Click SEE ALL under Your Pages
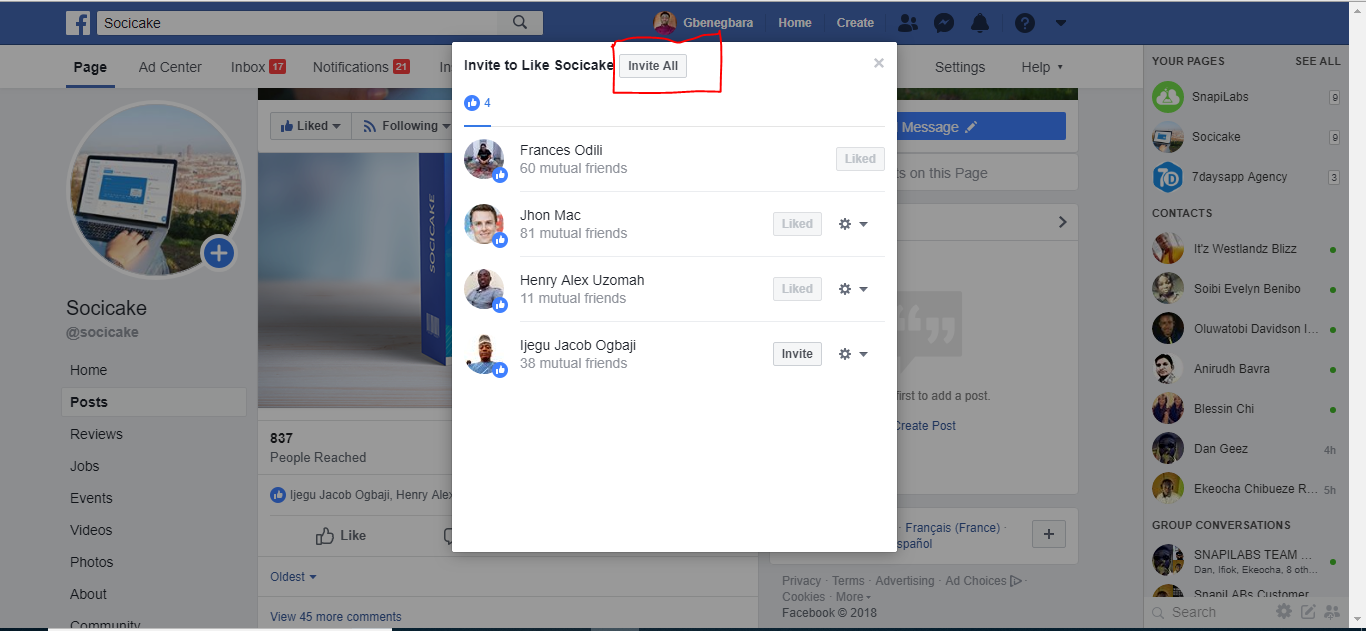 coord(1318,61)
